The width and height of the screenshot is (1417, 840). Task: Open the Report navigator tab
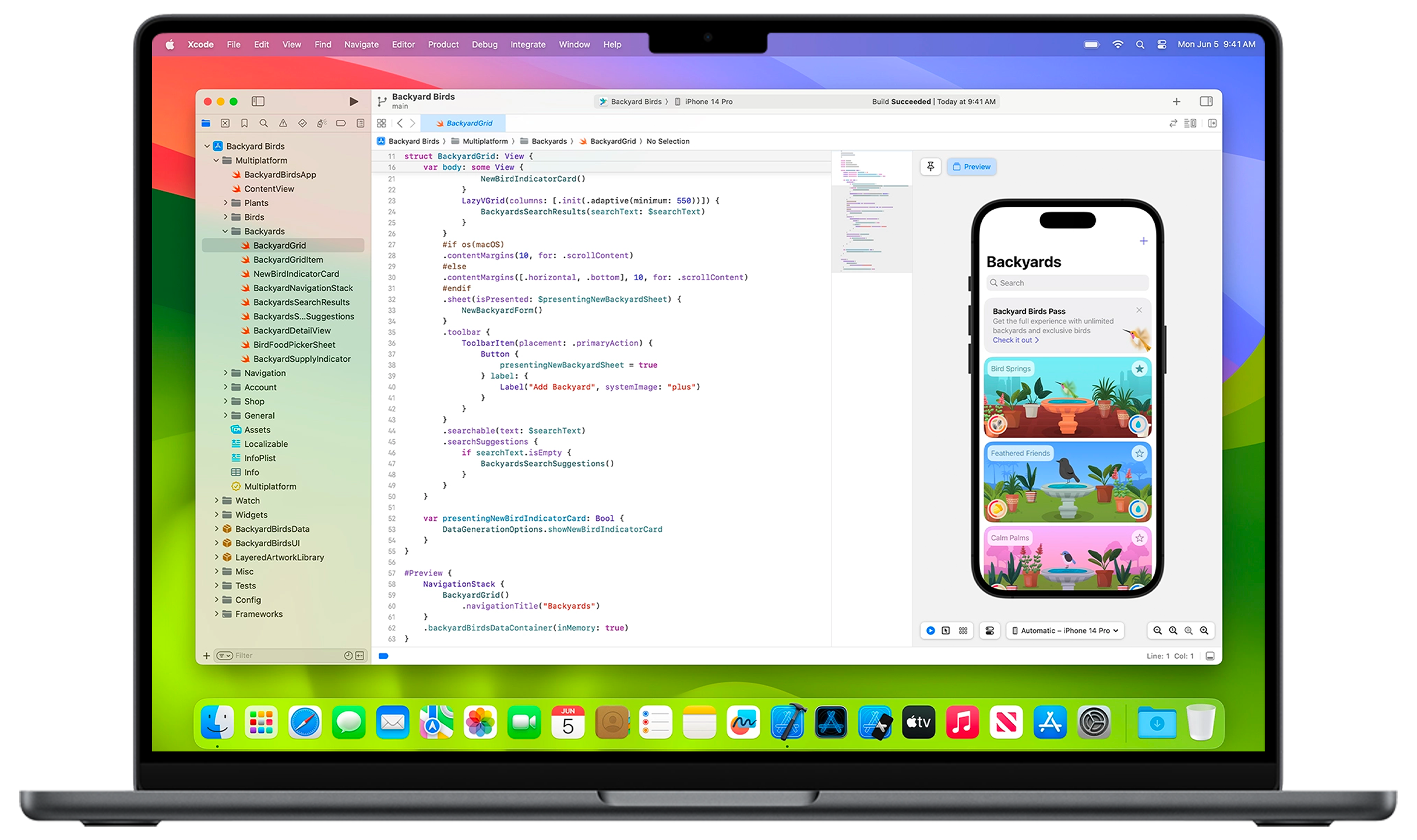[360, 123]
